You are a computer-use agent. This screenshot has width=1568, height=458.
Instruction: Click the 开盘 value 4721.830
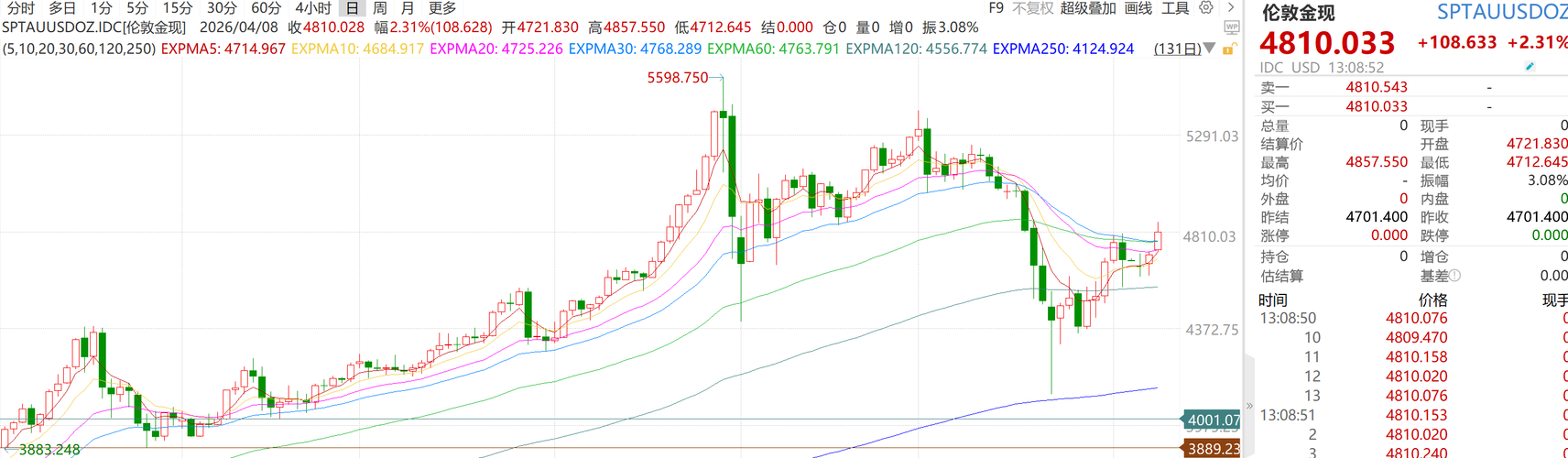(1537, 144)
